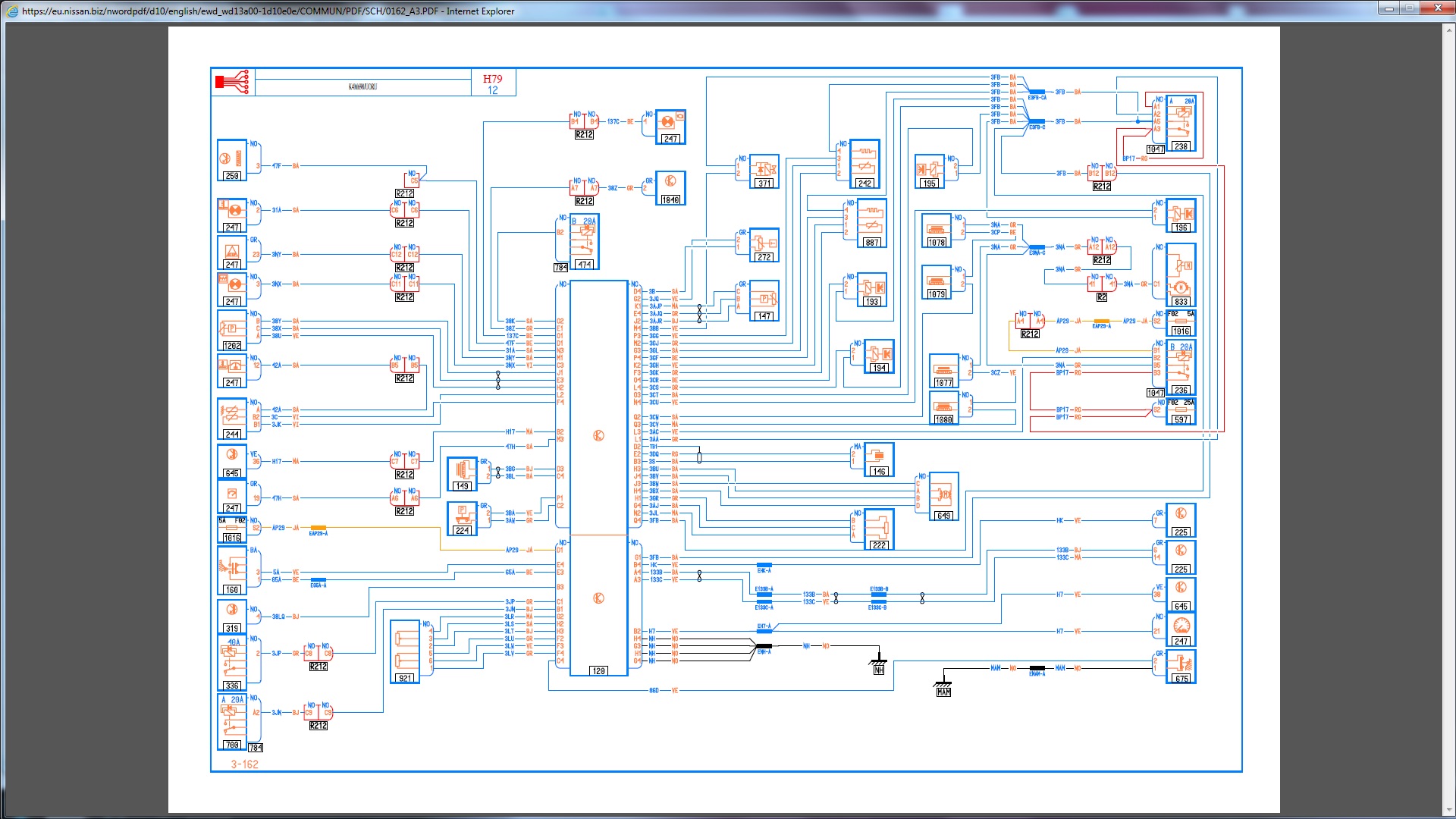Select component 649 symbol

tap(944, 497)
